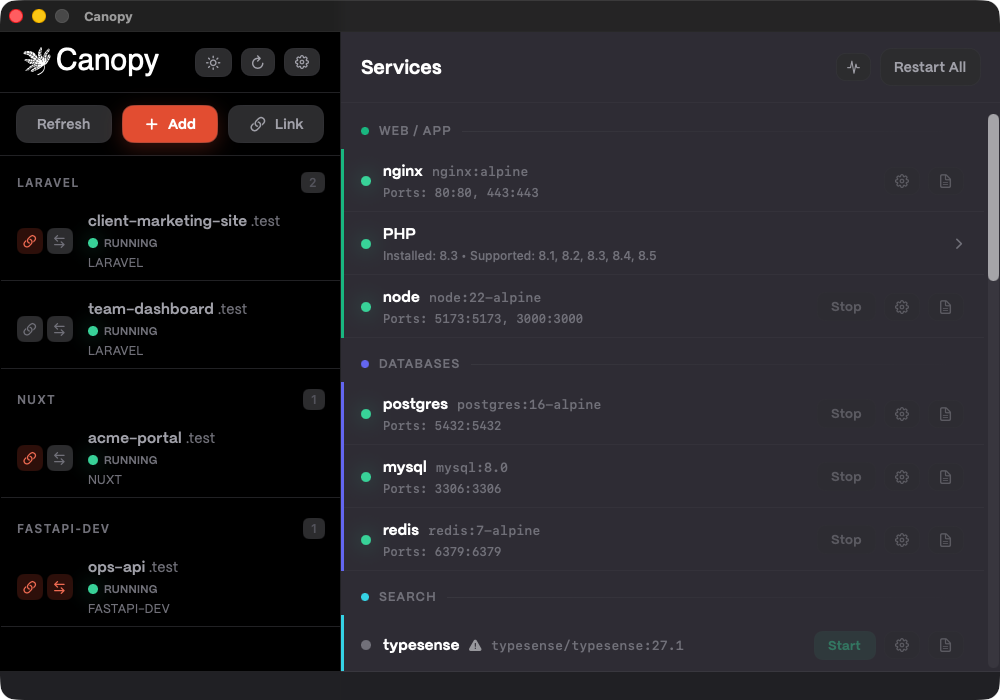Open redis service settings gear
Screen dimensions: 1000x700
click(902, 540)
